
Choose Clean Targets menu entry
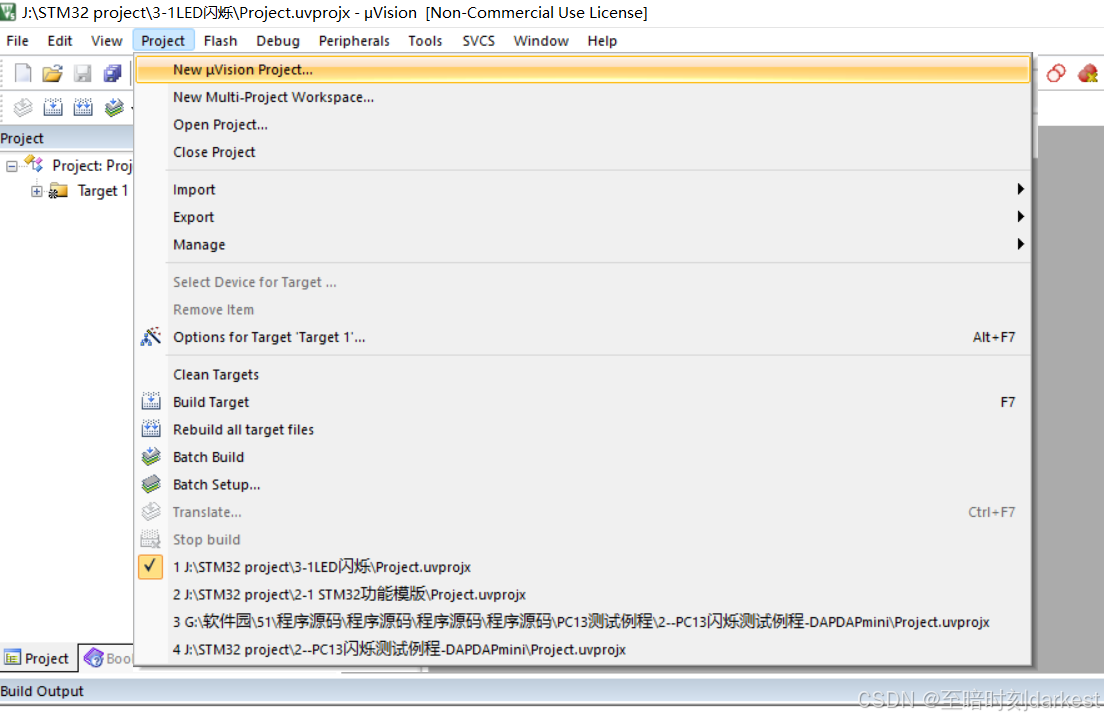(584, 374)
